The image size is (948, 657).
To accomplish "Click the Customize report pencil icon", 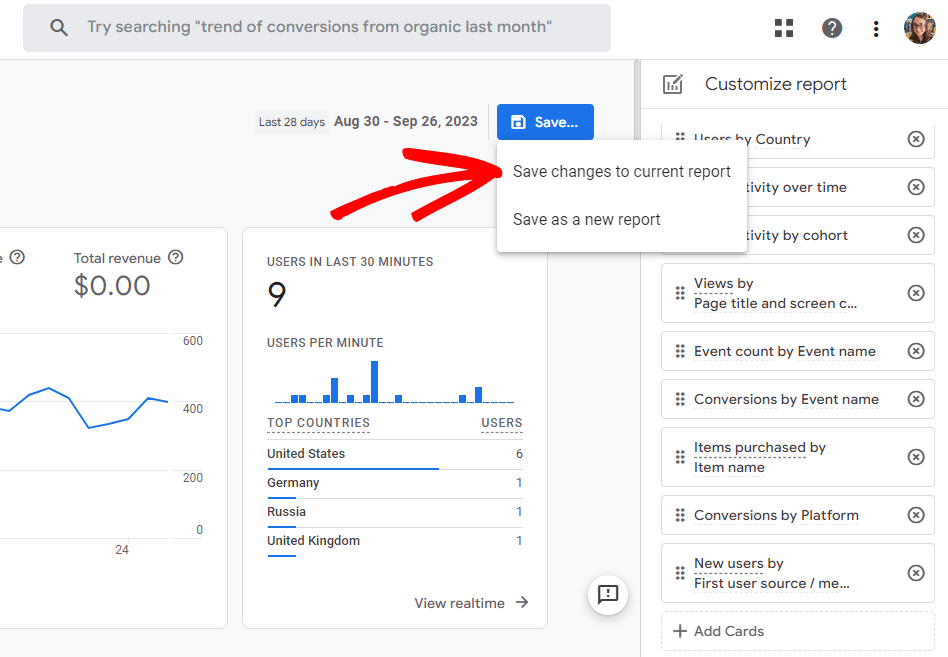I will click(675, 84).
